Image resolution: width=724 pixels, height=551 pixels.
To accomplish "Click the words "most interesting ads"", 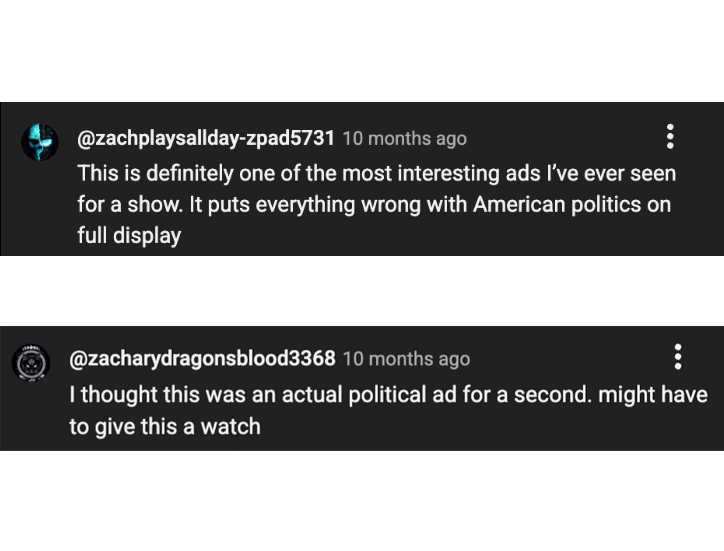I will [x=441, y=174].
